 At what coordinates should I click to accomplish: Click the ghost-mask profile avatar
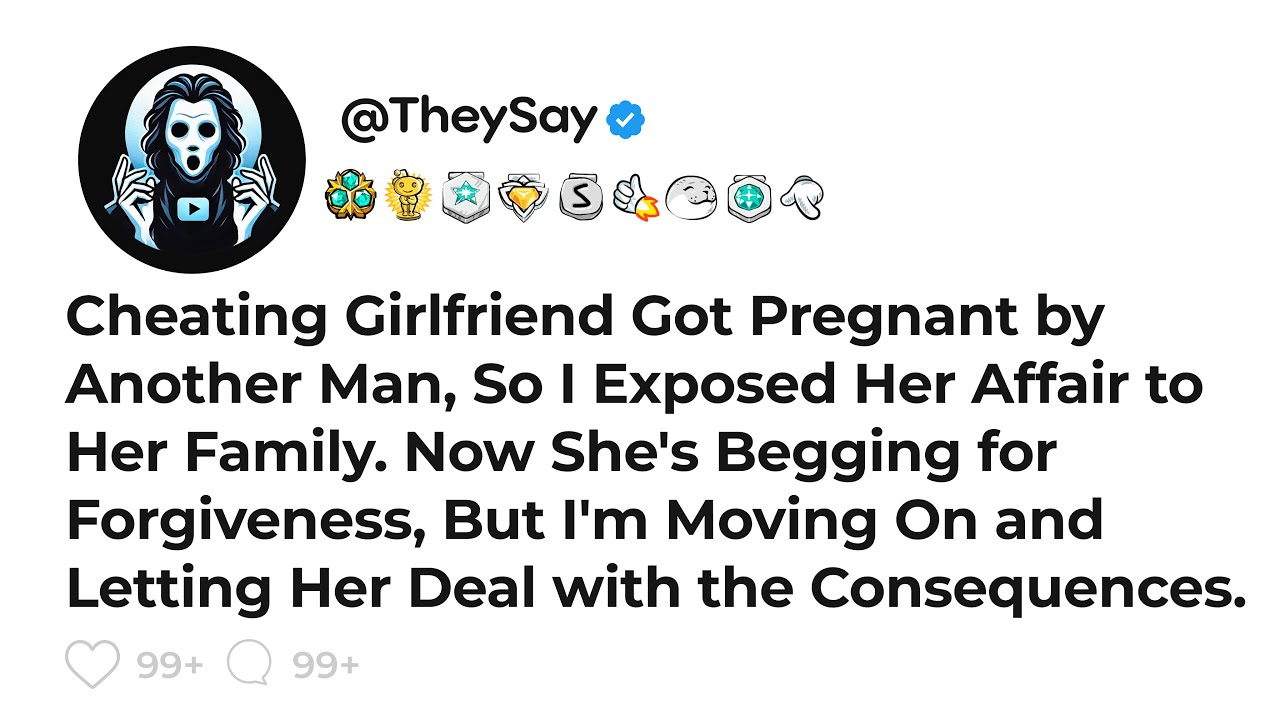[x=192, y=160]
